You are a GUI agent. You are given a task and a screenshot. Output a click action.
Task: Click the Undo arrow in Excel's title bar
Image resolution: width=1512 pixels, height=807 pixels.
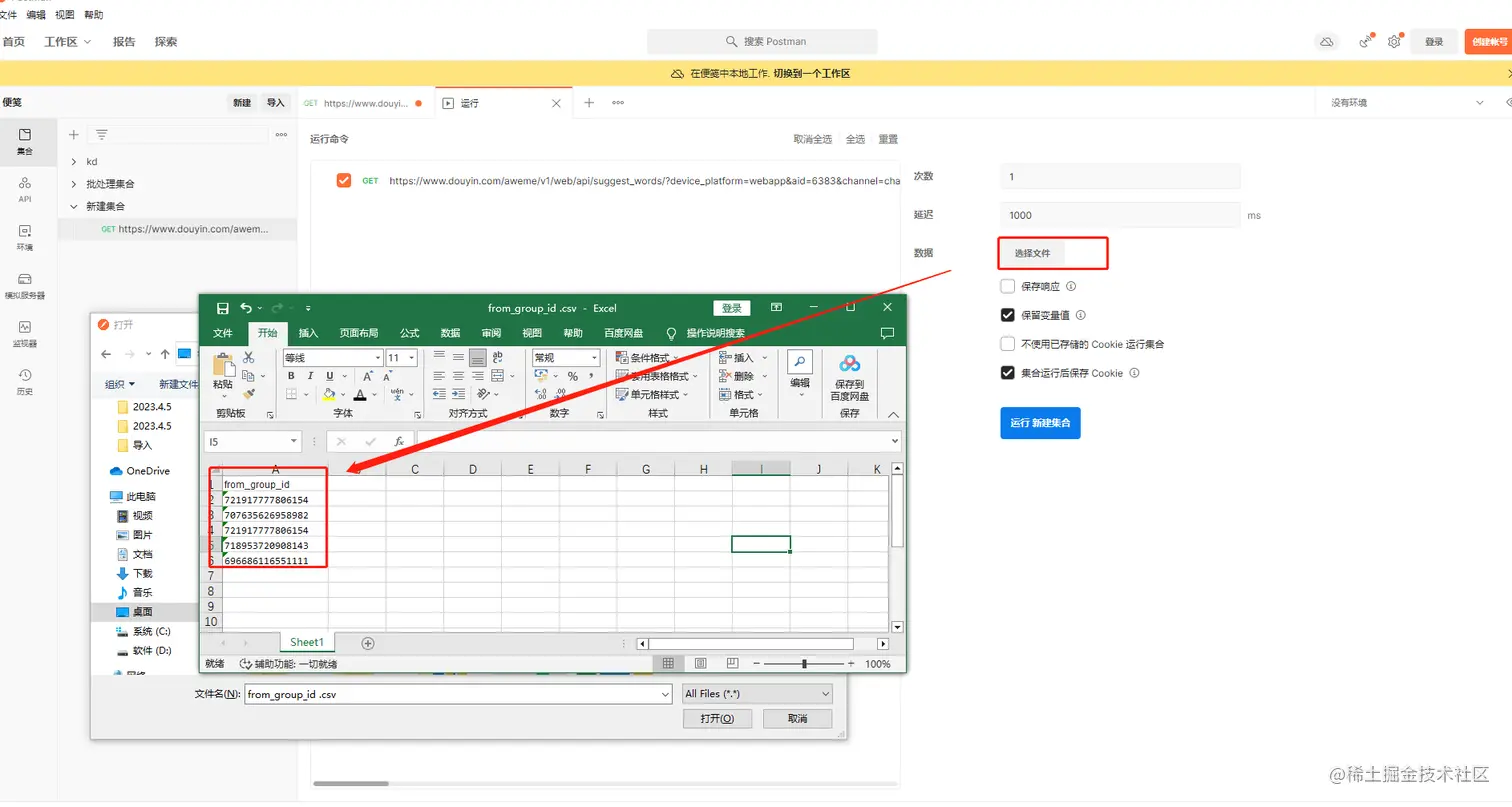click(246, 308)
